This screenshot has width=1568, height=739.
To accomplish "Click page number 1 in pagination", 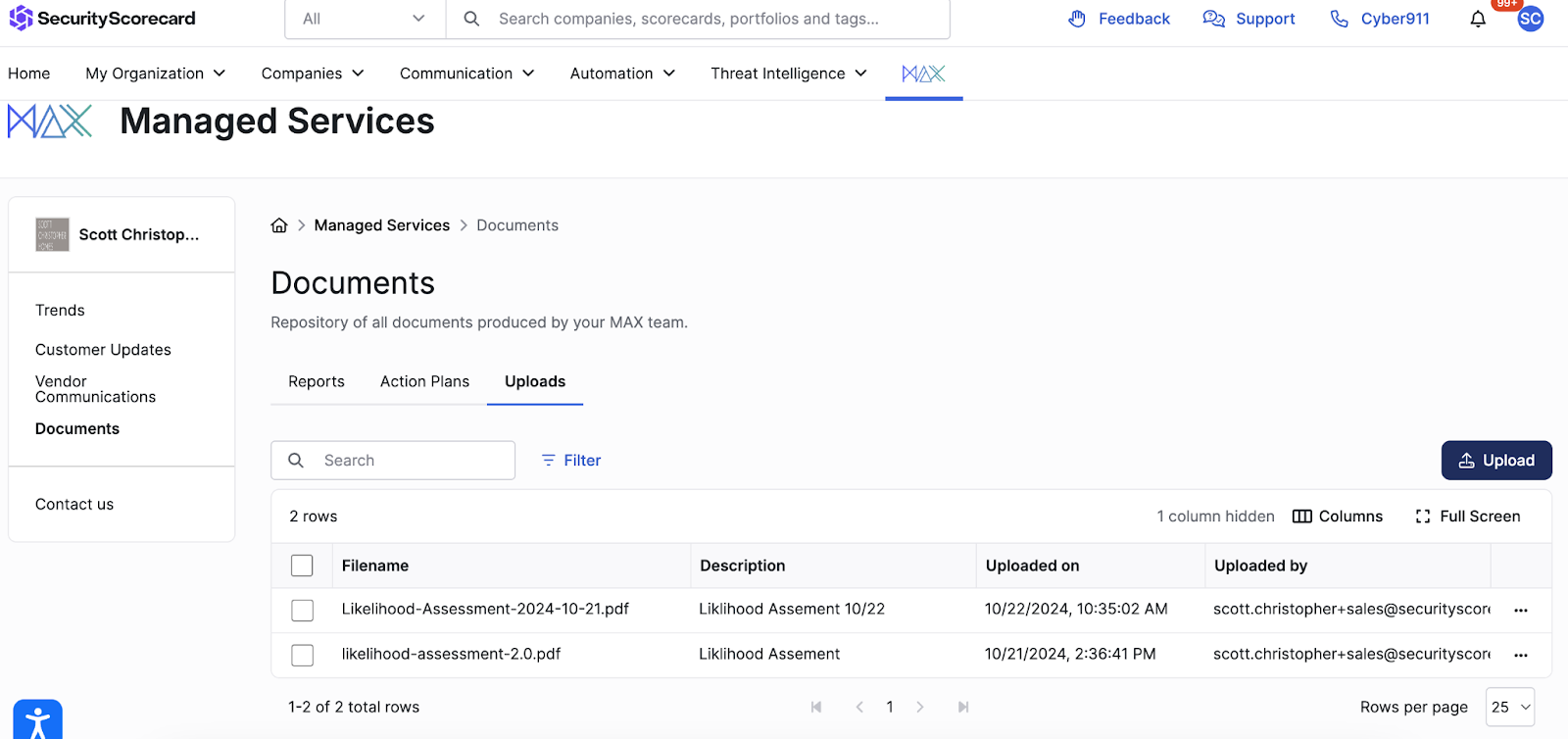I will [x=890, y=707].
